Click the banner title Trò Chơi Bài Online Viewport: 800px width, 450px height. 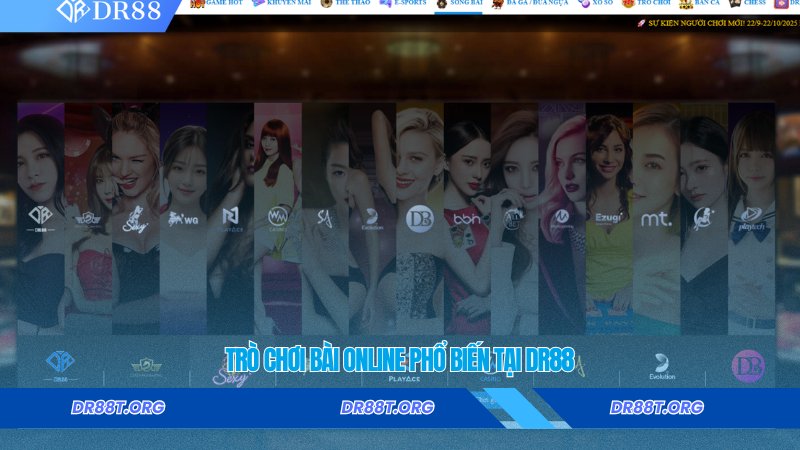coord(399,360)
